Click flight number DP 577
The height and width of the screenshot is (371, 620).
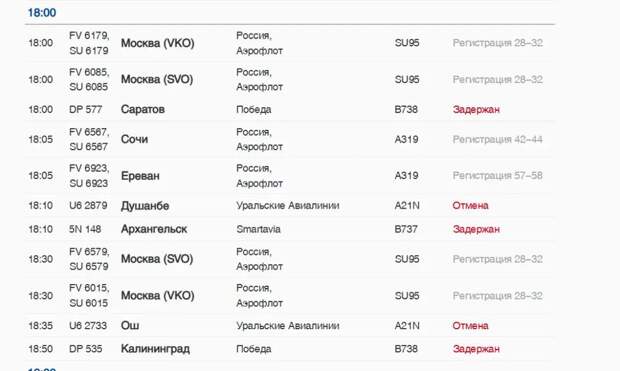pos(85,109)
